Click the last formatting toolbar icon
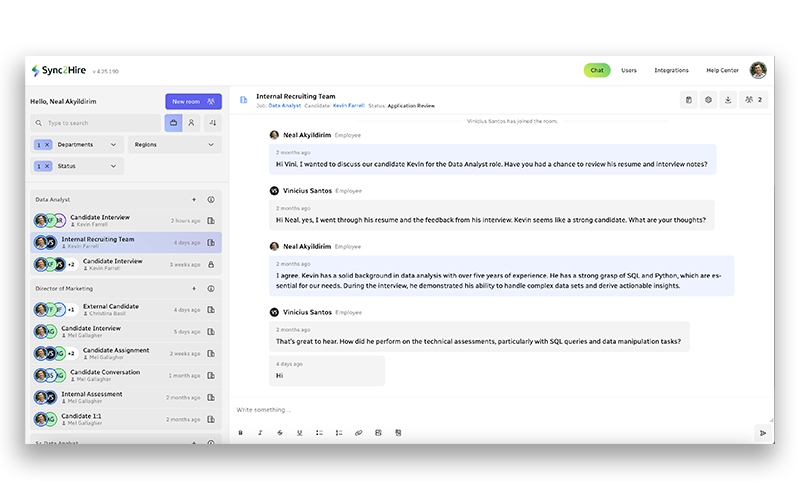 [398, 433]
